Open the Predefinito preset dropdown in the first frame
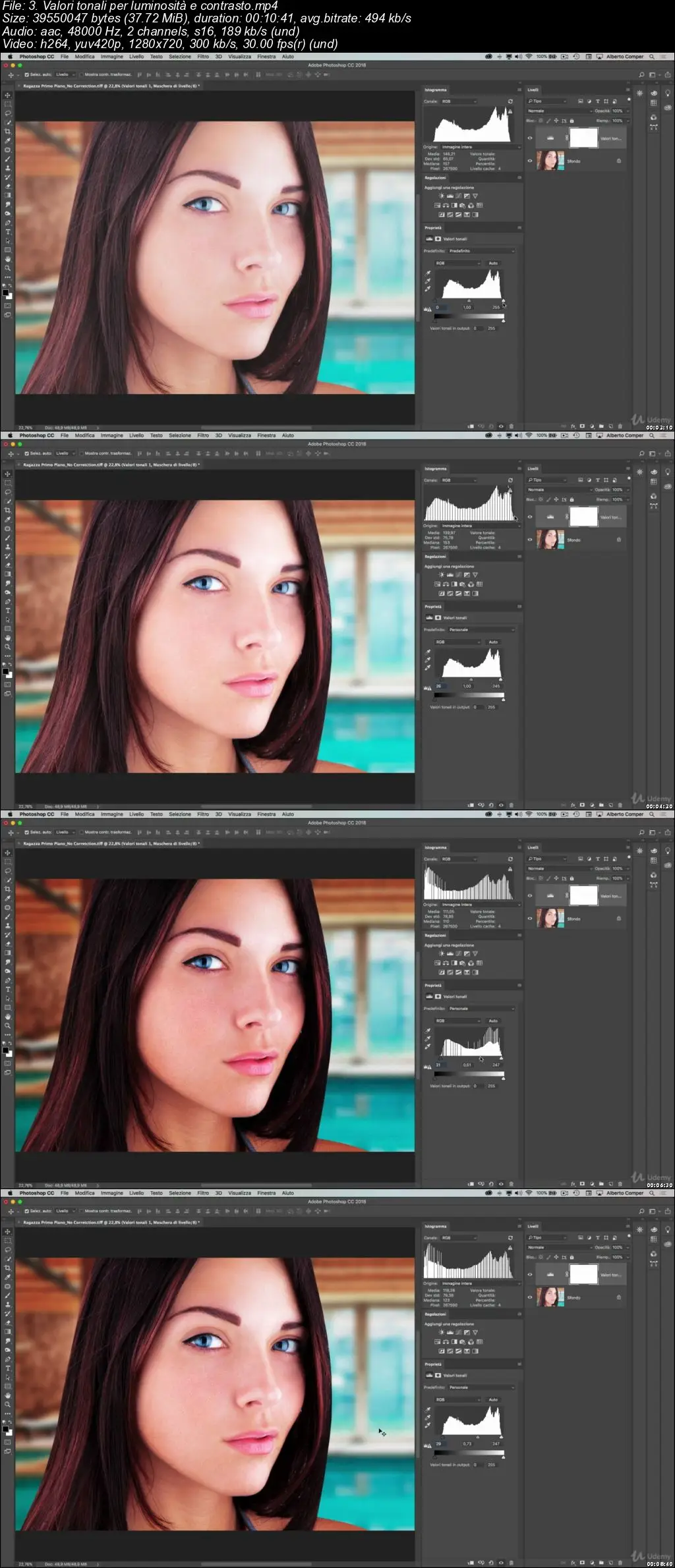This screenshot has width=675, height=1568. (x=481, y=251)
